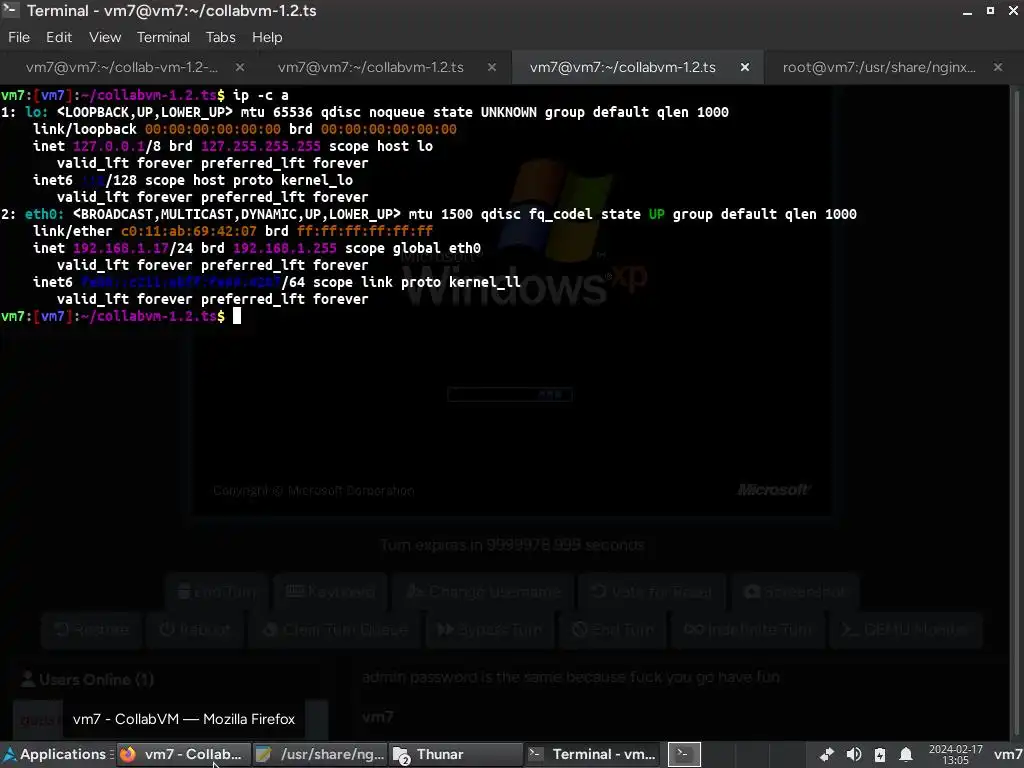This screenshot has height=768, width=1024.
Task: Close the Terminal window
Action: coord(1014,11)
